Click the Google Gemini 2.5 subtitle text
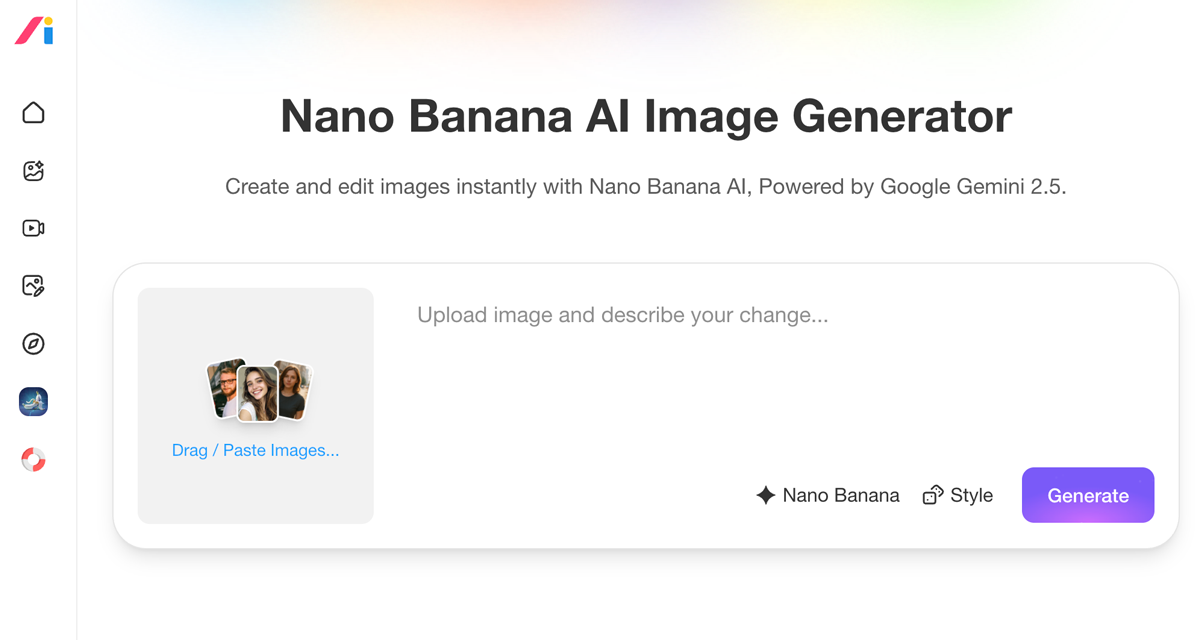The height and width of the screenshot is (640, 1200). [x=645, y=187]
